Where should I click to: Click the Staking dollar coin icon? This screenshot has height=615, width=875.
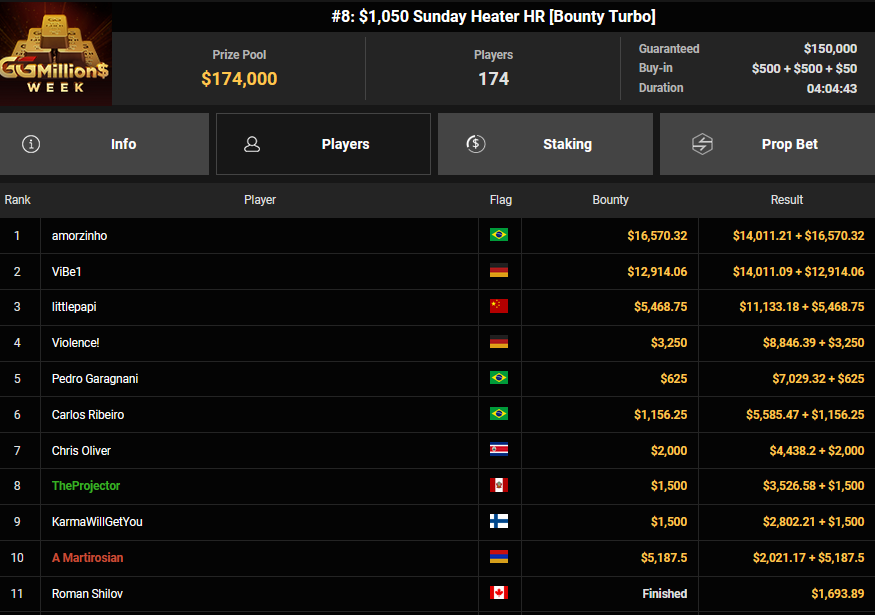(476, 144)
